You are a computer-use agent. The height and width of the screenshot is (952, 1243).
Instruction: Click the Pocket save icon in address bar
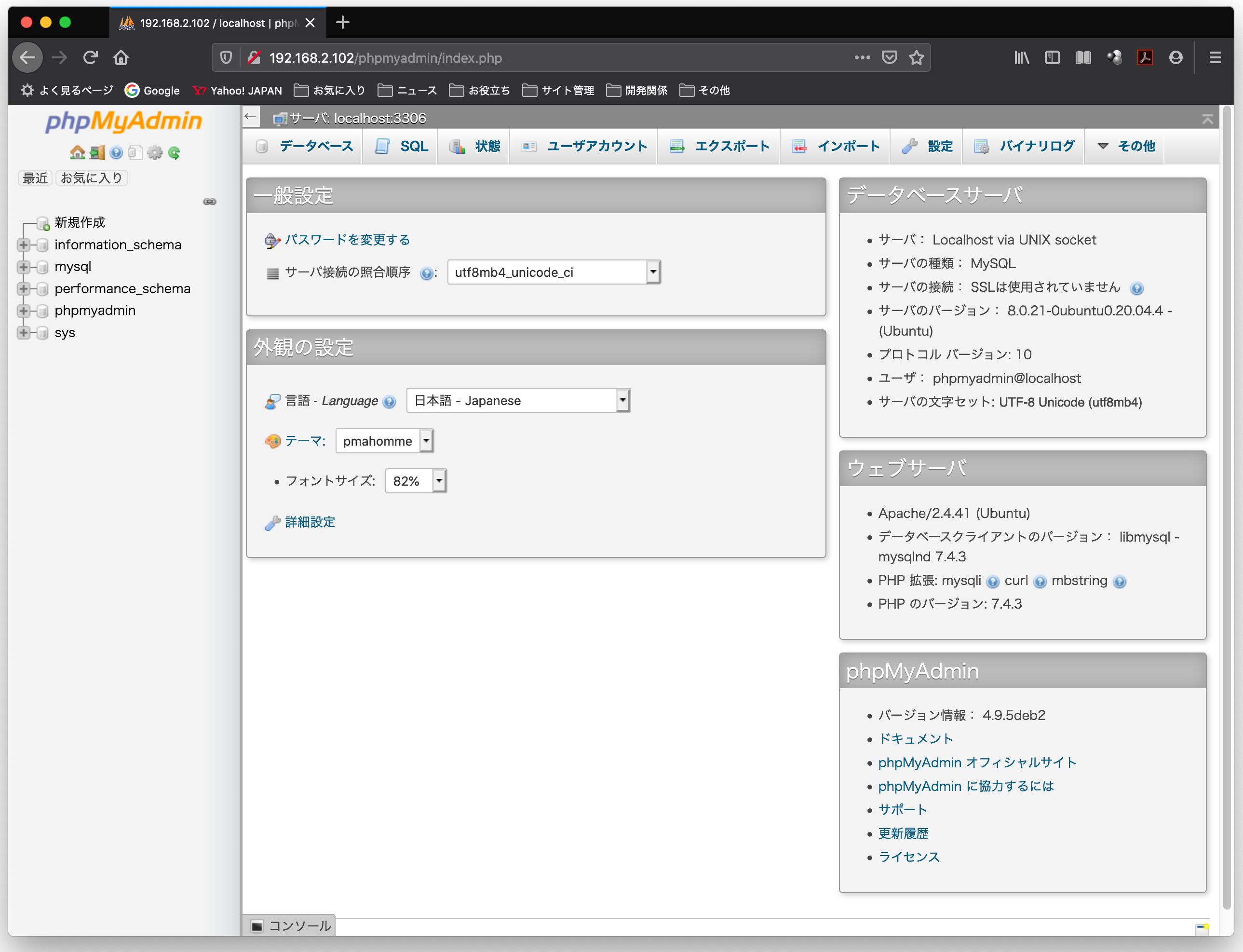click(889, 57)
